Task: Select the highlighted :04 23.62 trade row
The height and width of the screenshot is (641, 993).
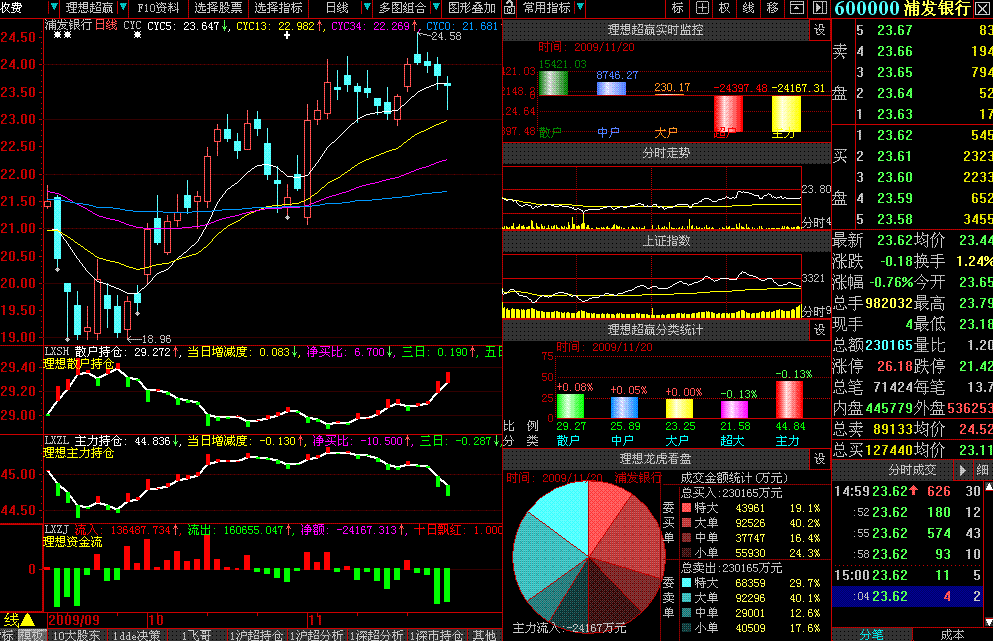Action: click(x=907, y=596)
